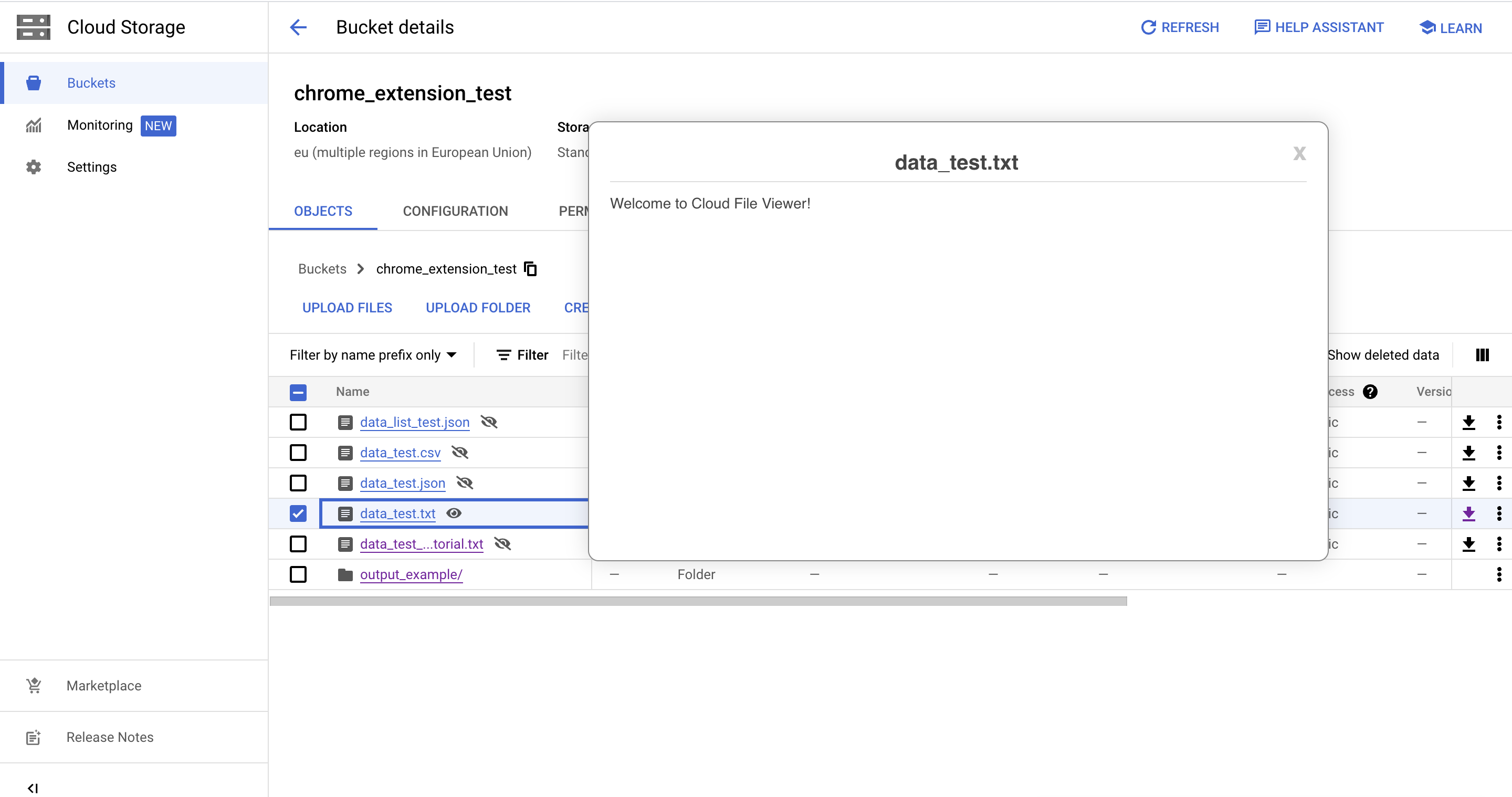Image resolution: width=1512 pixels, height=797 pixels.
Task: Open the data_test.json file link
Action: tap(402, 483)
